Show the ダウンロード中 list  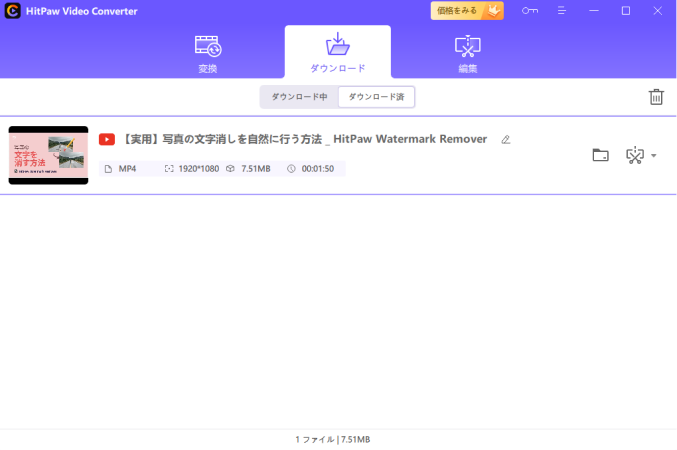click(x=299, y=97)
